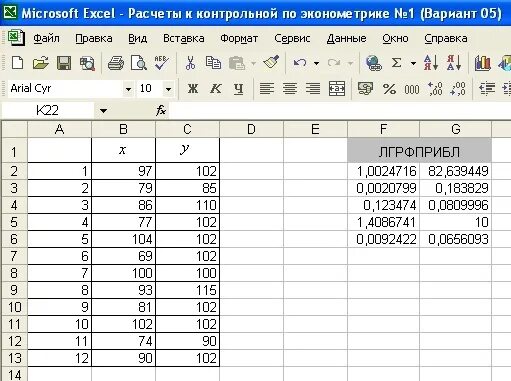Apply percent style format
This screenshot has width=511, height=381.
[389, 89]
